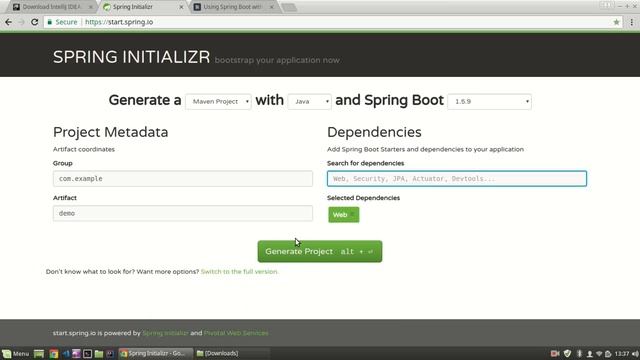Launch Chrome from the taskbar launcher
Screen dimensions: 640x360
(x=53, y=353)
